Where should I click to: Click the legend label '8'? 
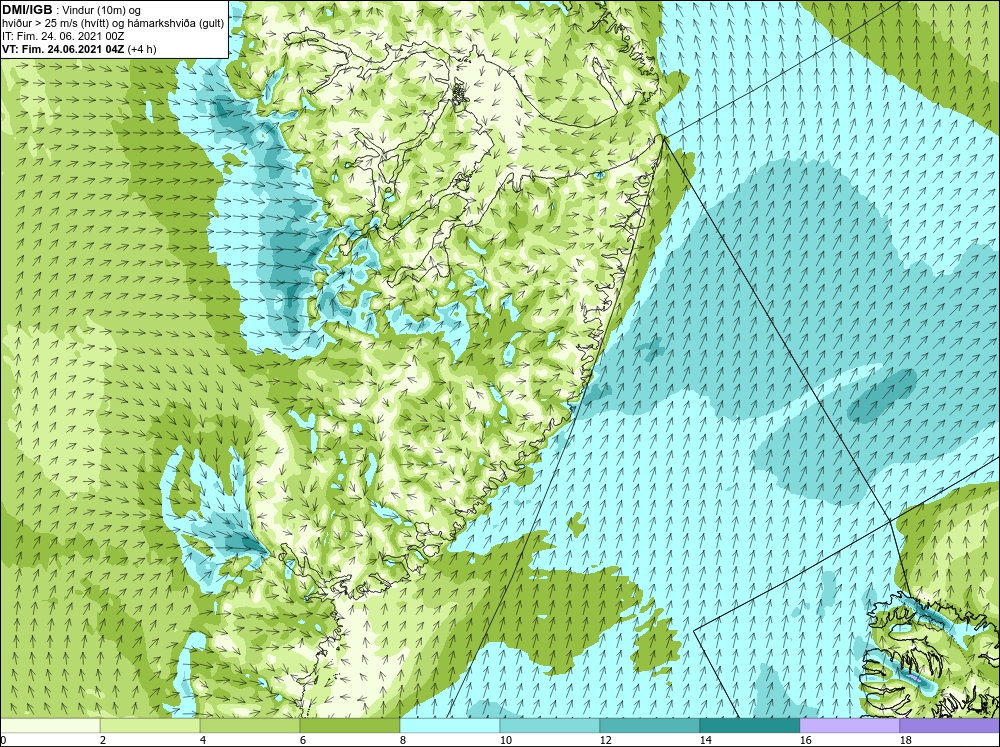tap(402, 740)
